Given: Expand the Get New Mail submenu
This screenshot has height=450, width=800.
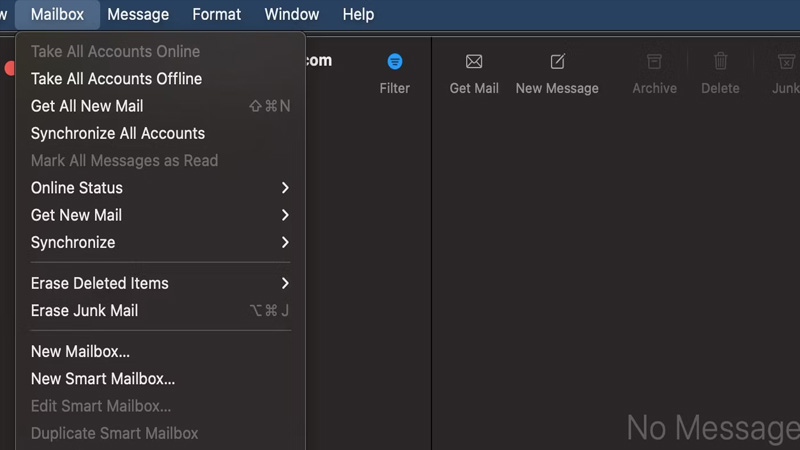Looking at the screenshot, I should point(285,215).
